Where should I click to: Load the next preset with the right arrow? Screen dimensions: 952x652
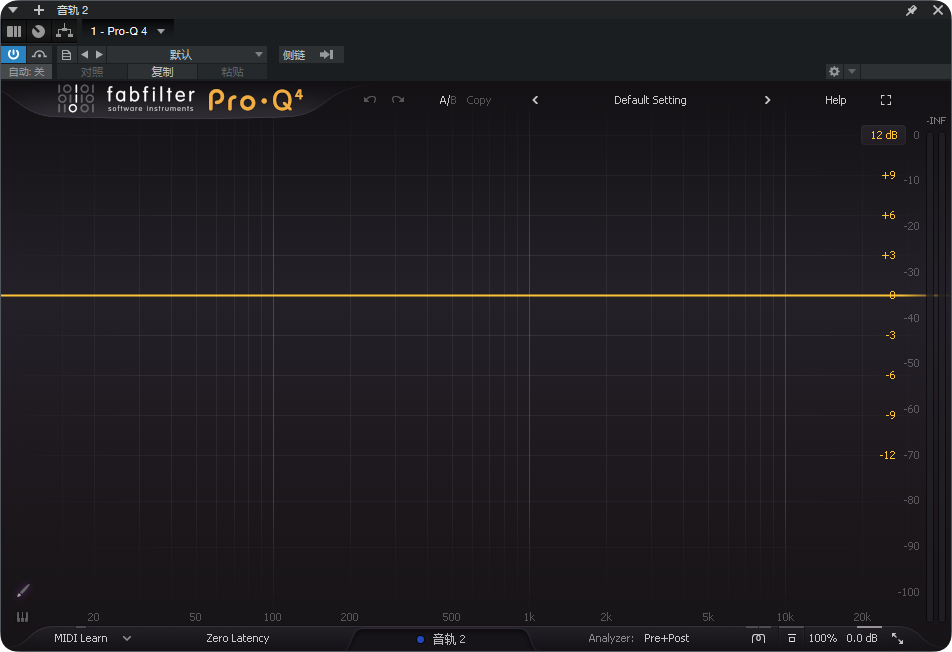point(100,55)
